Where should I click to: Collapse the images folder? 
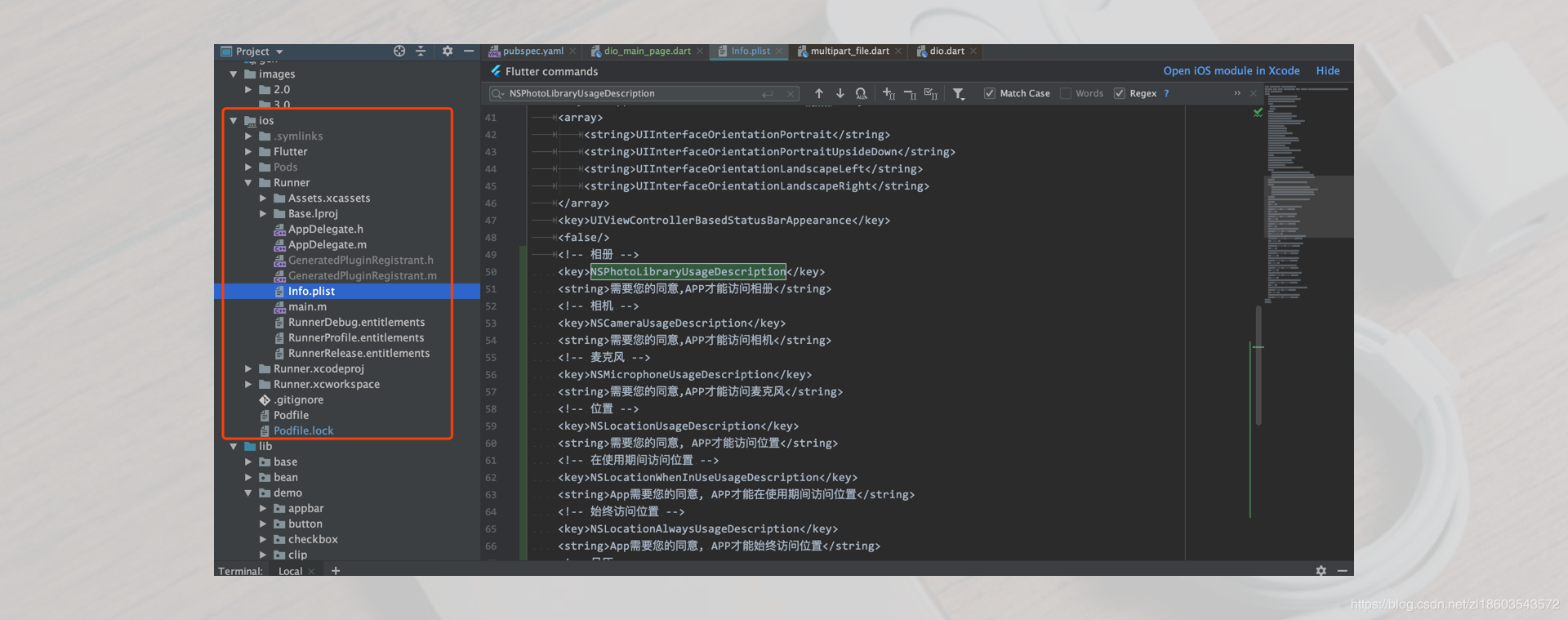234,74
